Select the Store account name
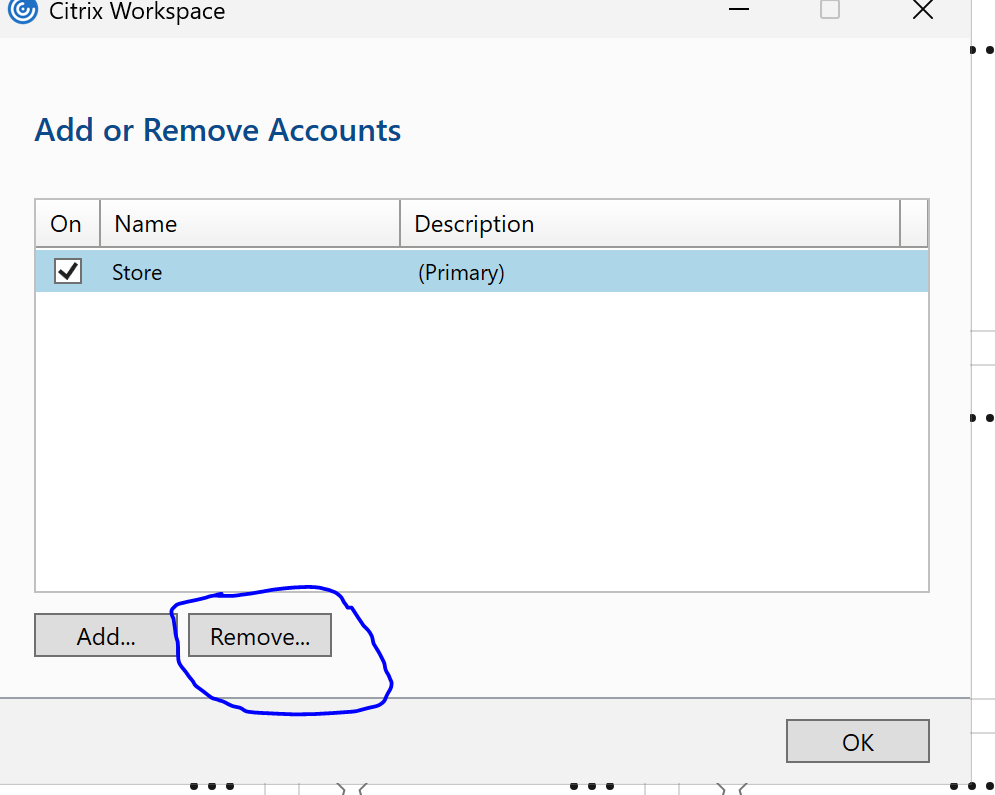This screenshot has height=795, width=995. coord(137,272)
